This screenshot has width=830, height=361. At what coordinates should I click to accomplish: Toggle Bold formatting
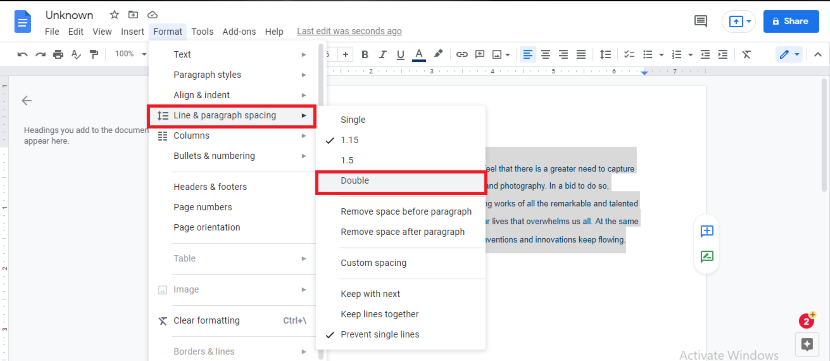(x=364, y=54)
